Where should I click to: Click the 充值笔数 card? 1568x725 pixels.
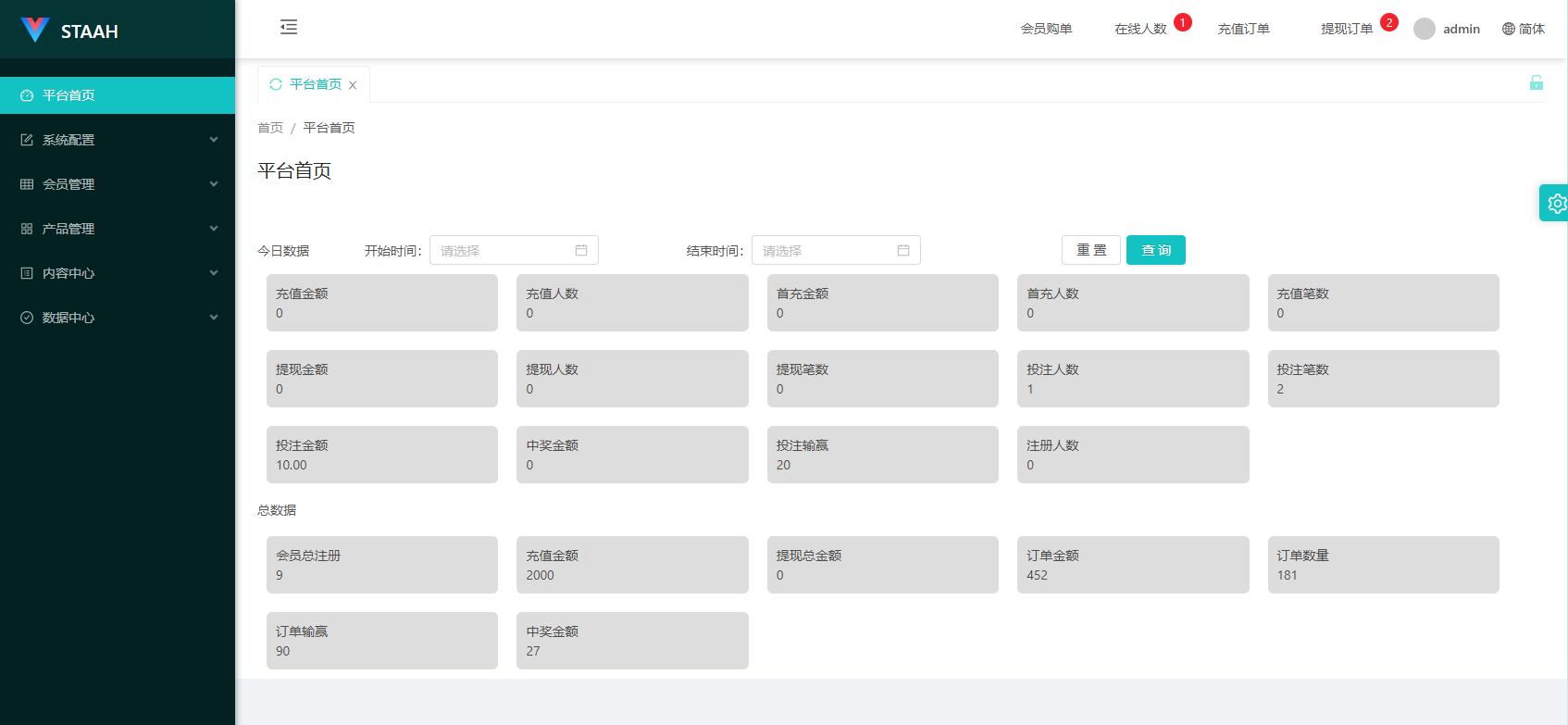click(1384, 303)
